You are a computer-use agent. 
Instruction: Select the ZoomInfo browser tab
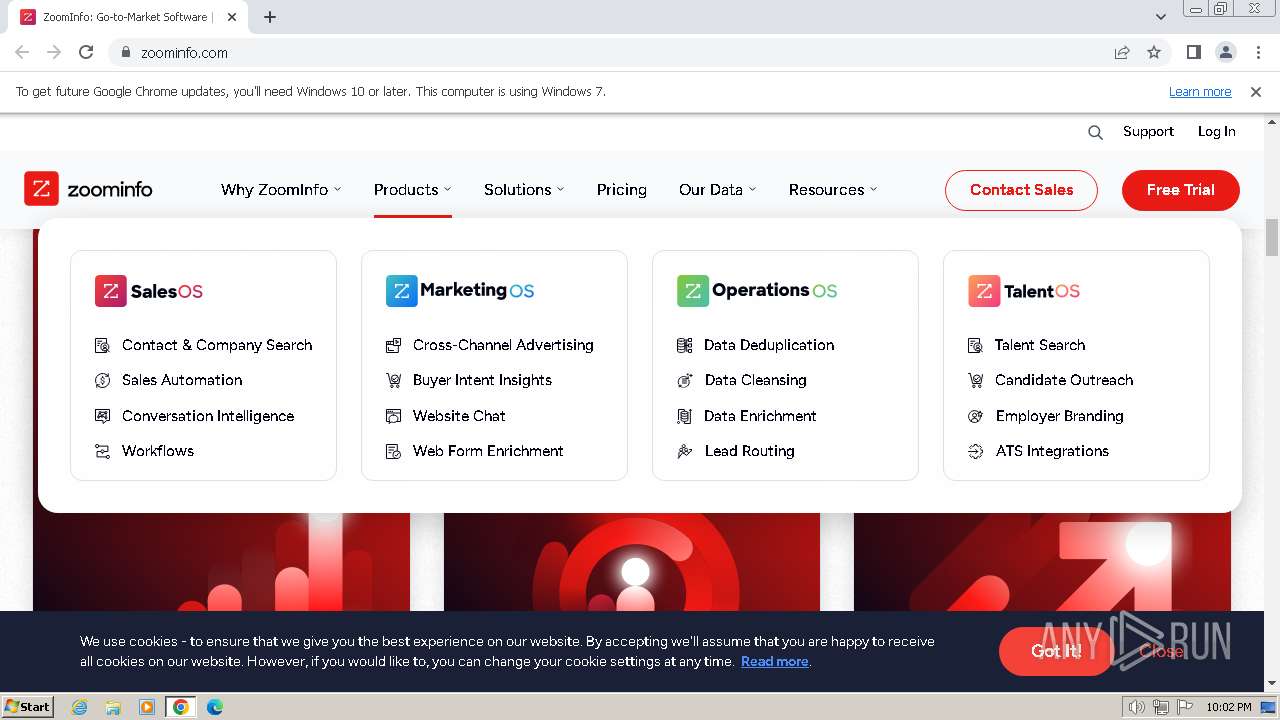(x=127, y=17)
